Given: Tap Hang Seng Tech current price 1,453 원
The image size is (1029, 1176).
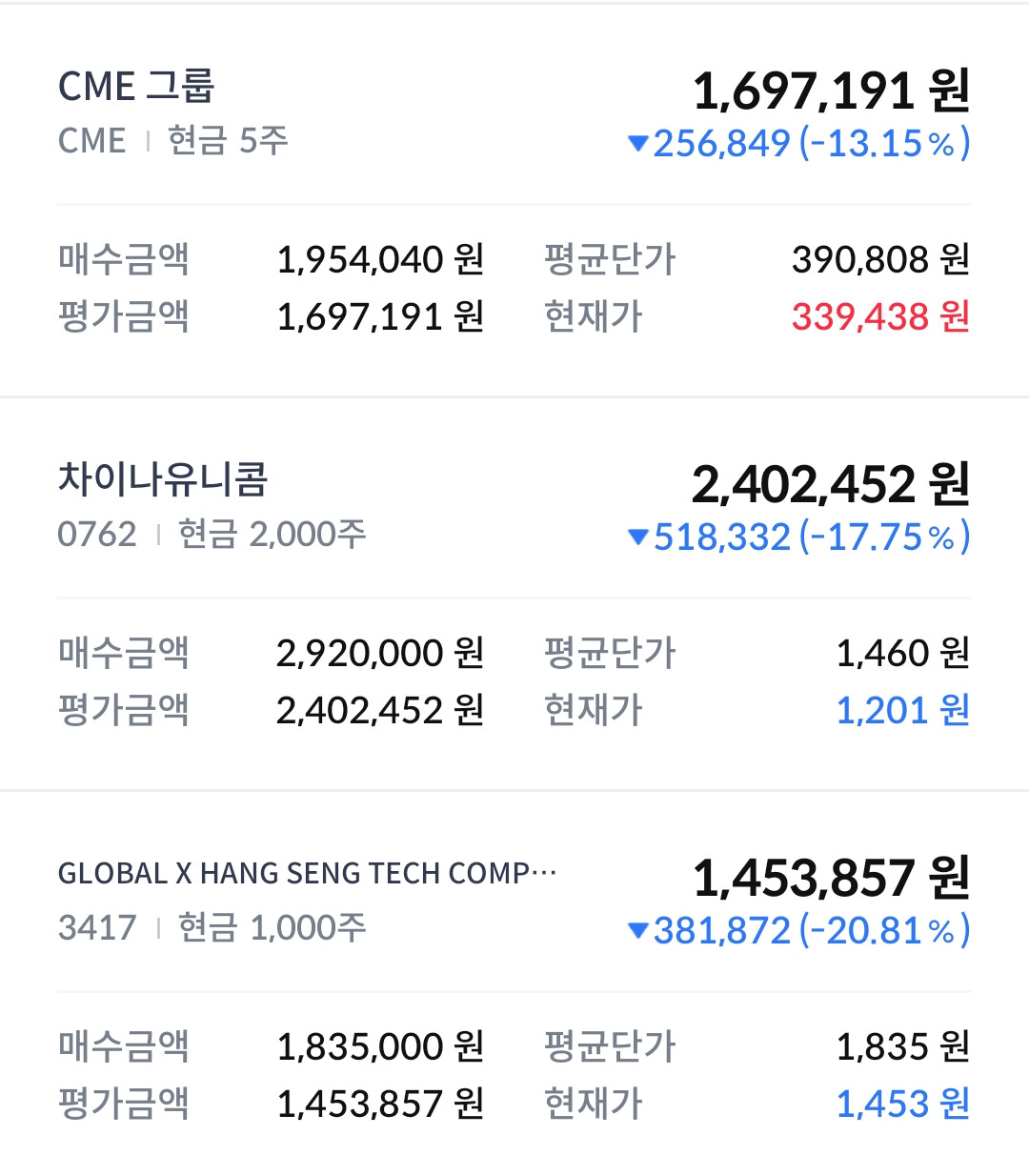Looking at the screenshot, I should pyautogui.click(x=902, y=1104).
